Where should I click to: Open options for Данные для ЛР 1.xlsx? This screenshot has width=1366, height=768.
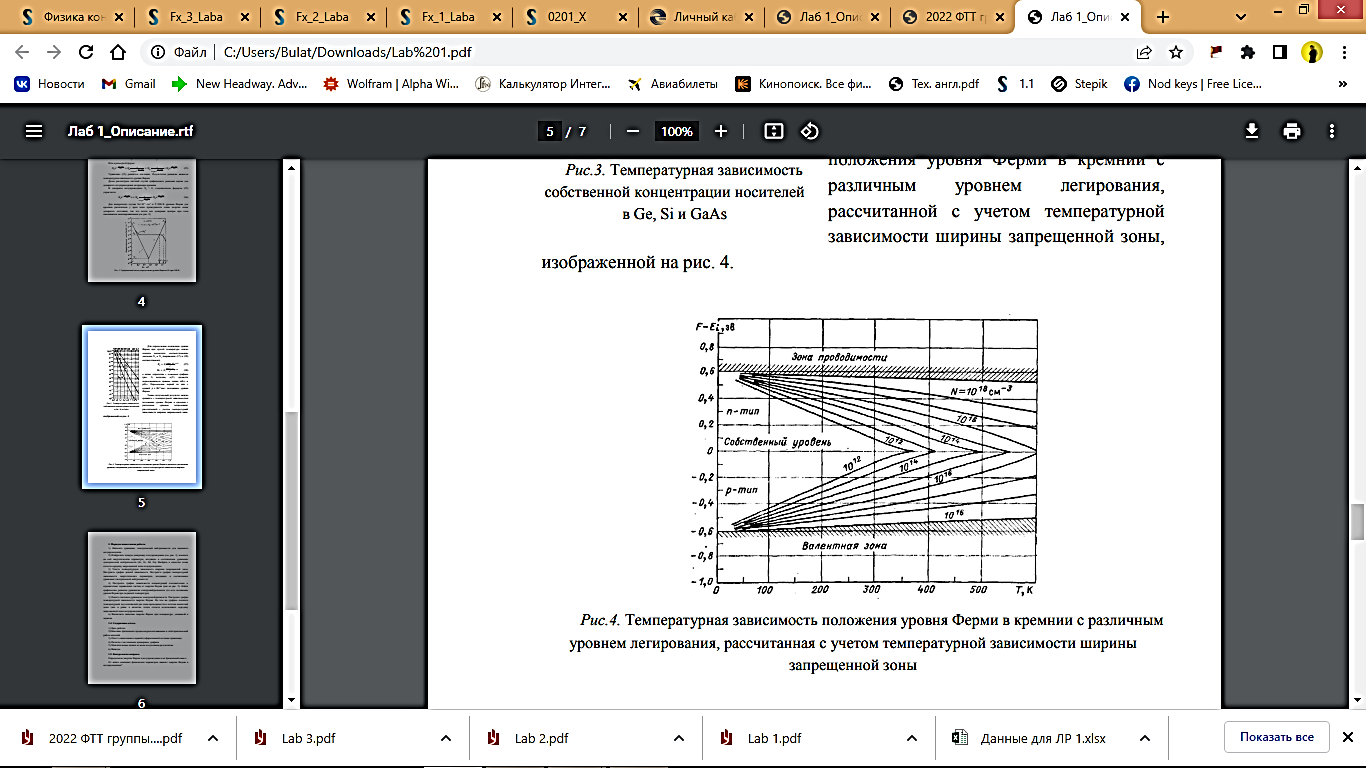[1145, 738]
